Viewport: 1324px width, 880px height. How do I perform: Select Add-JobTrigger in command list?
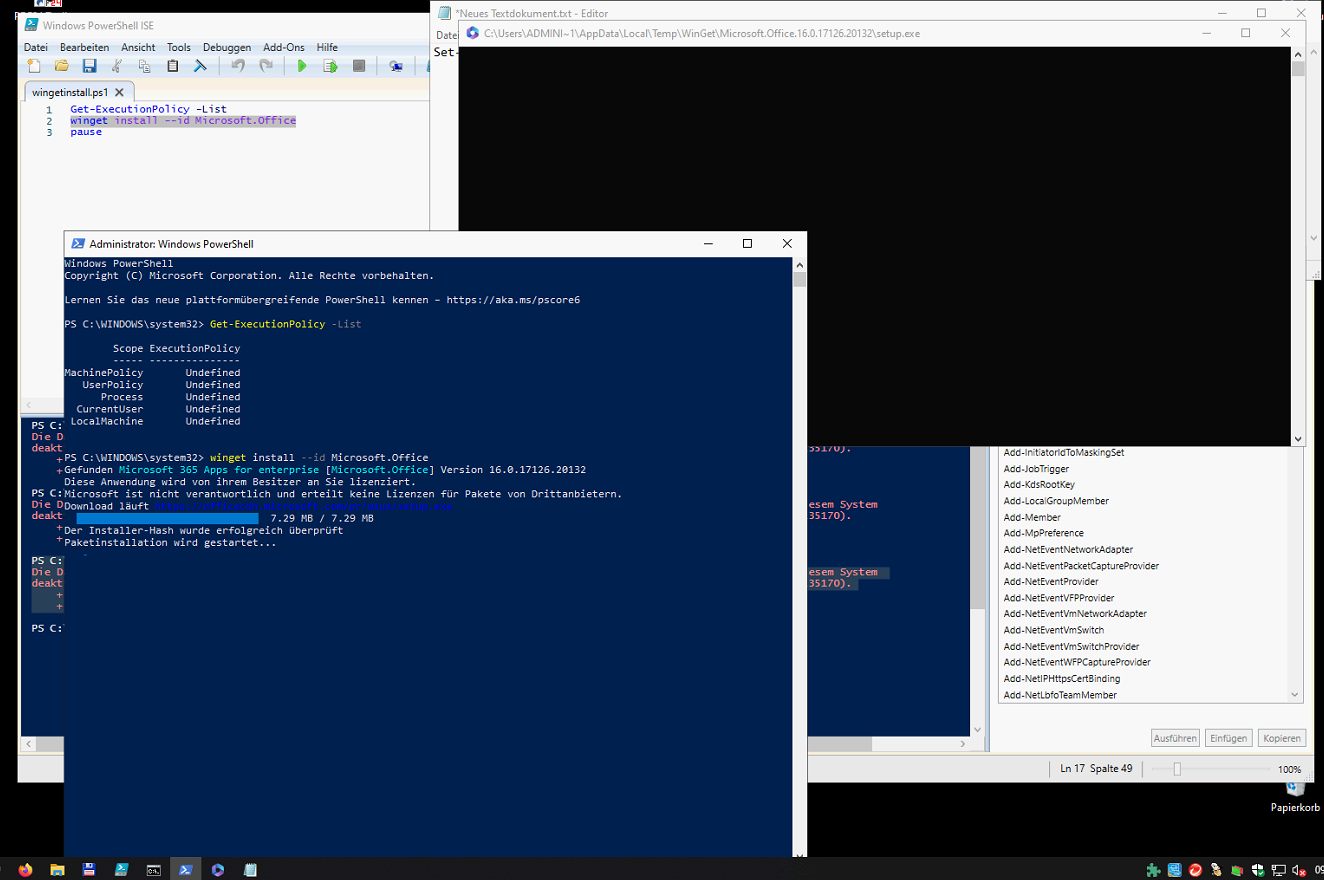(x=1036, y=468)
